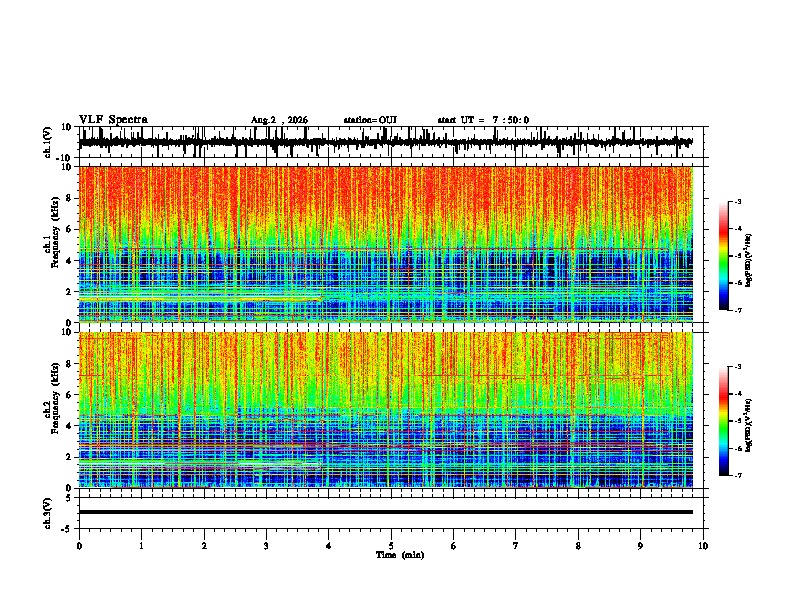This screenshot has width=792, height=612.
Task: Click inside the ch.2 spectrogram panel
Action: pyautogui.click(x=385, y=410)
